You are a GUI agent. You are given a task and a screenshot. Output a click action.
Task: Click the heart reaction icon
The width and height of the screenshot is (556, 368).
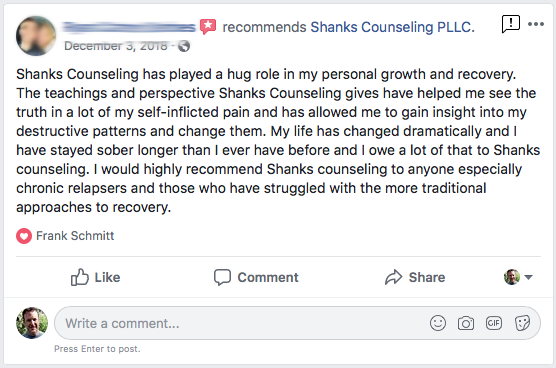click(24, 236)
